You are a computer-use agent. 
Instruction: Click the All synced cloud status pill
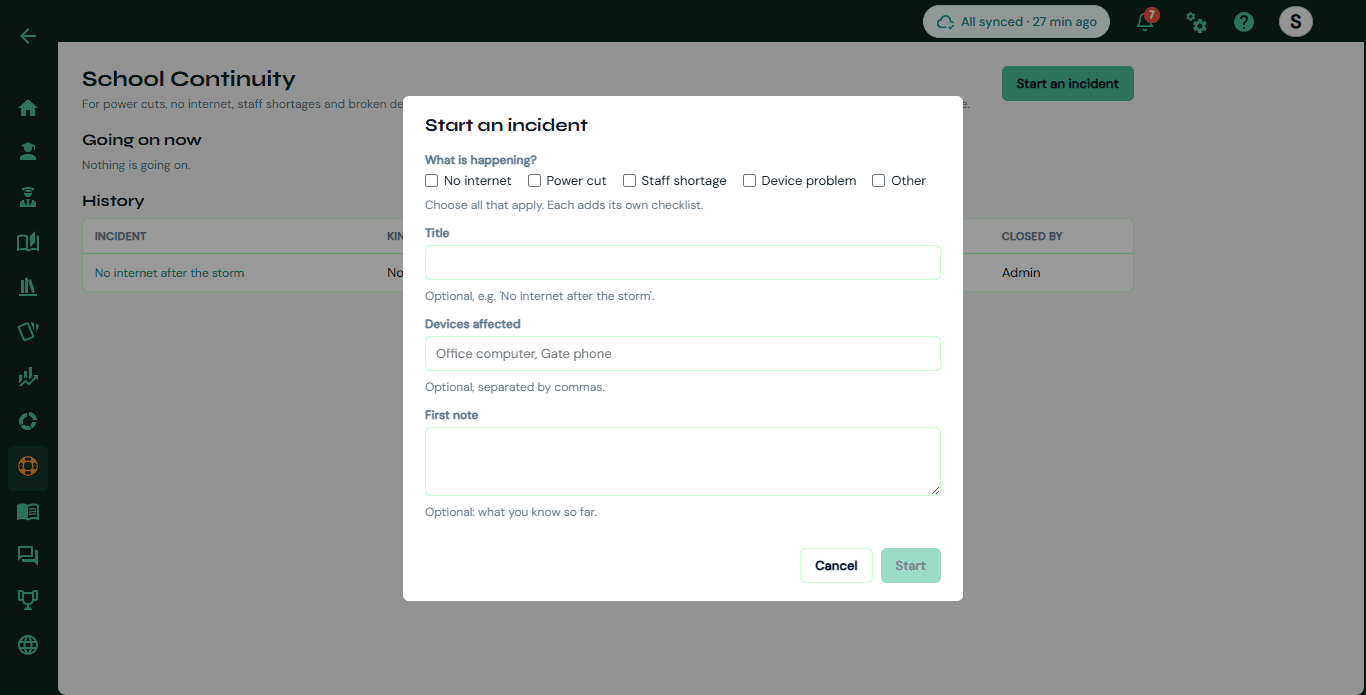pyautogui.click(x=1016, y=22)
